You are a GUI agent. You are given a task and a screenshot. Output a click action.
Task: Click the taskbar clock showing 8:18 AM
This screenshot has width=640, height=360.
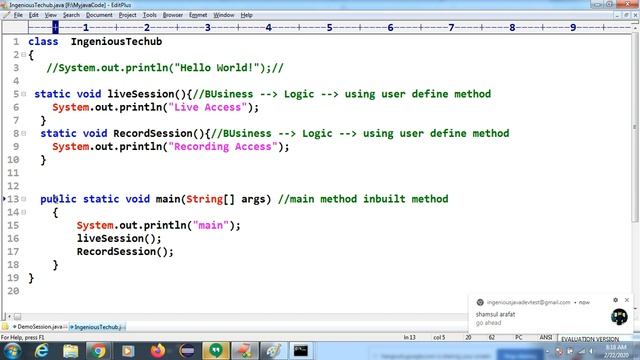(616, 351)
